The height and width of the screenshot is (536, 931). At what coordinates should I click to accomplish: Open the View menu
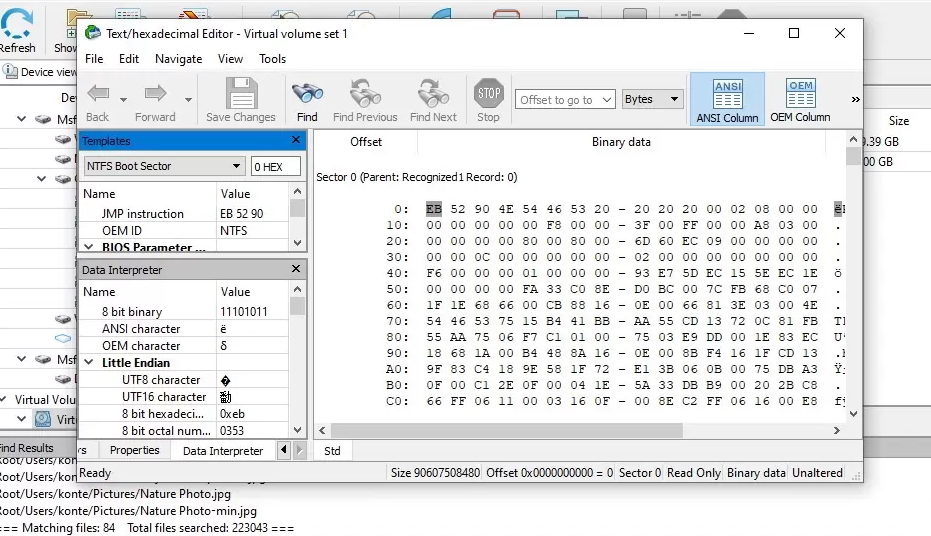[x=230, y=59]
